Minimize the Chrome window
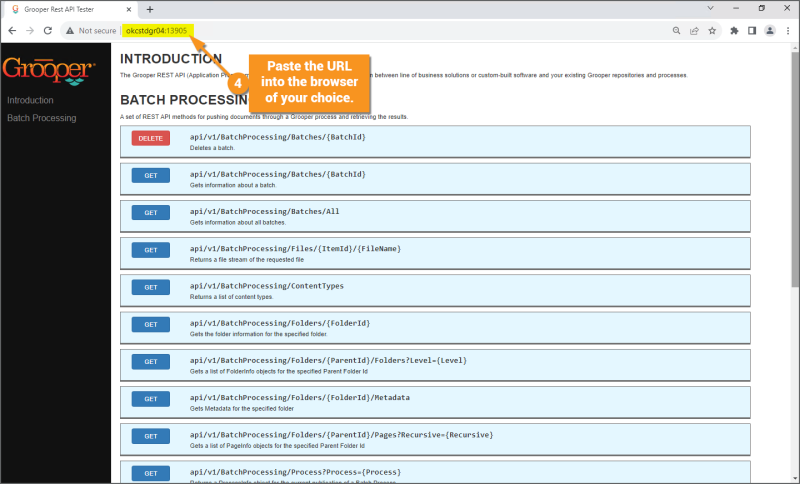The height and width of the screenshot is (484, 800). click(736, 8)
